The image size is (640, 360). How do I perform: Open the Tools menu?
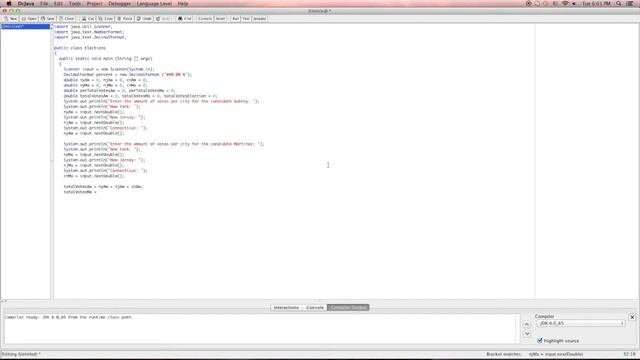75,3
